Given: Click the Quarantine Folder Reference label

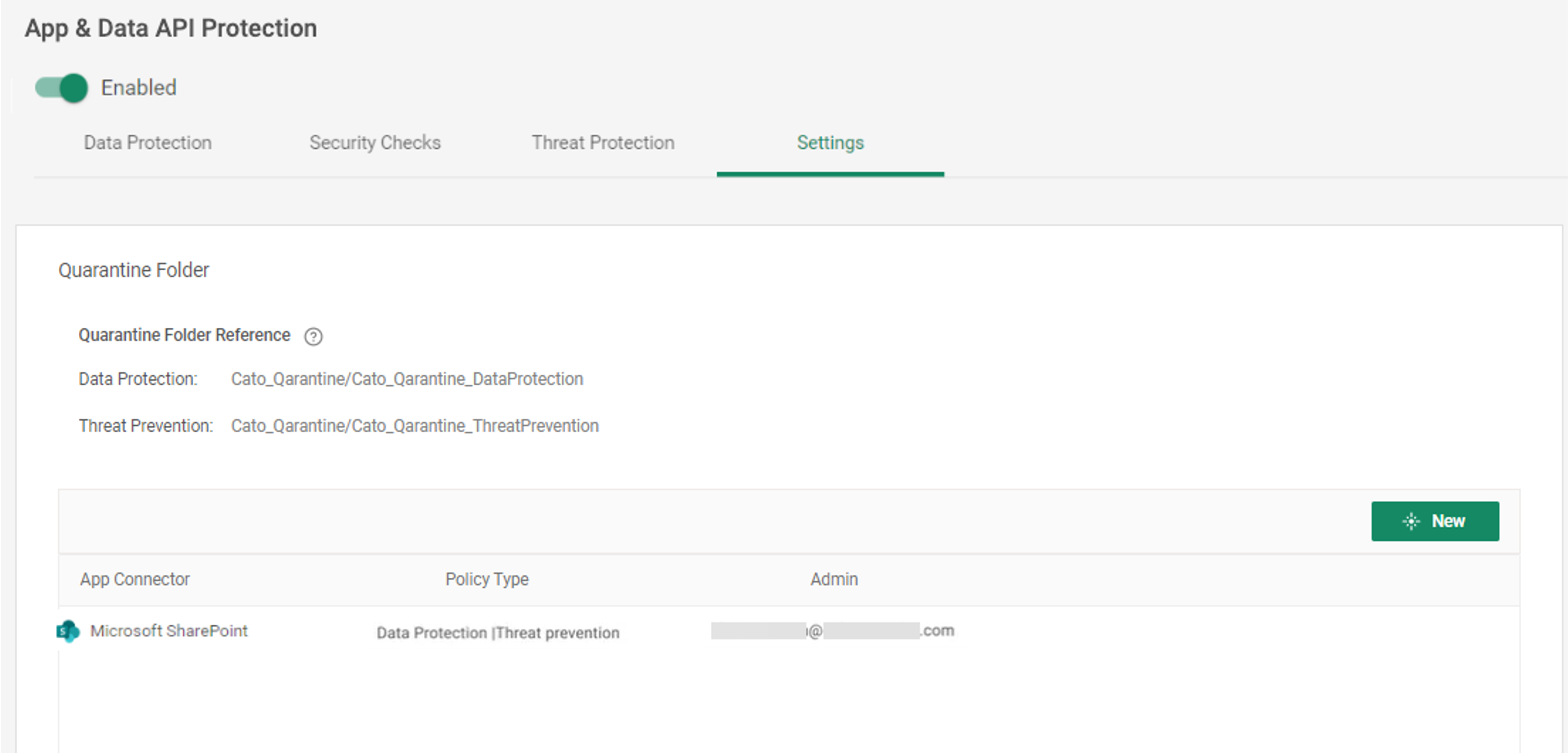Looking at the screenshot, I should coord(184,335).
